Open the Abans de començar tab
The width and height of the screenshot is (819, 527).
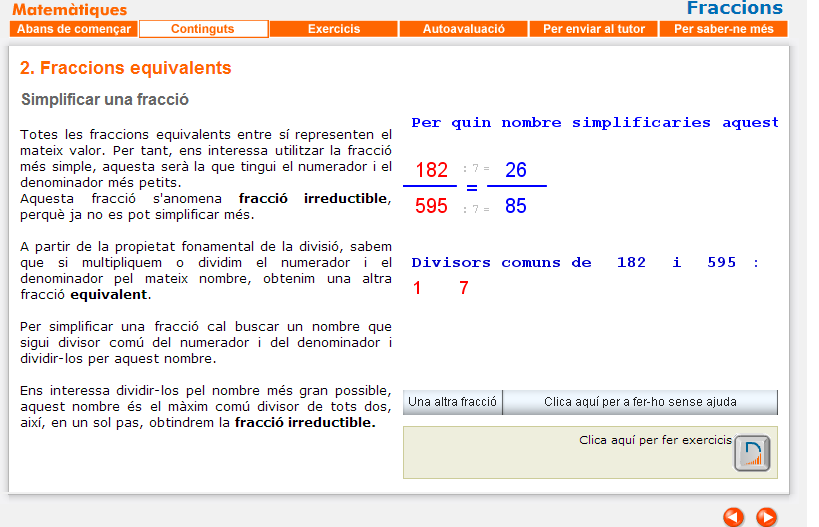(74, 29)
